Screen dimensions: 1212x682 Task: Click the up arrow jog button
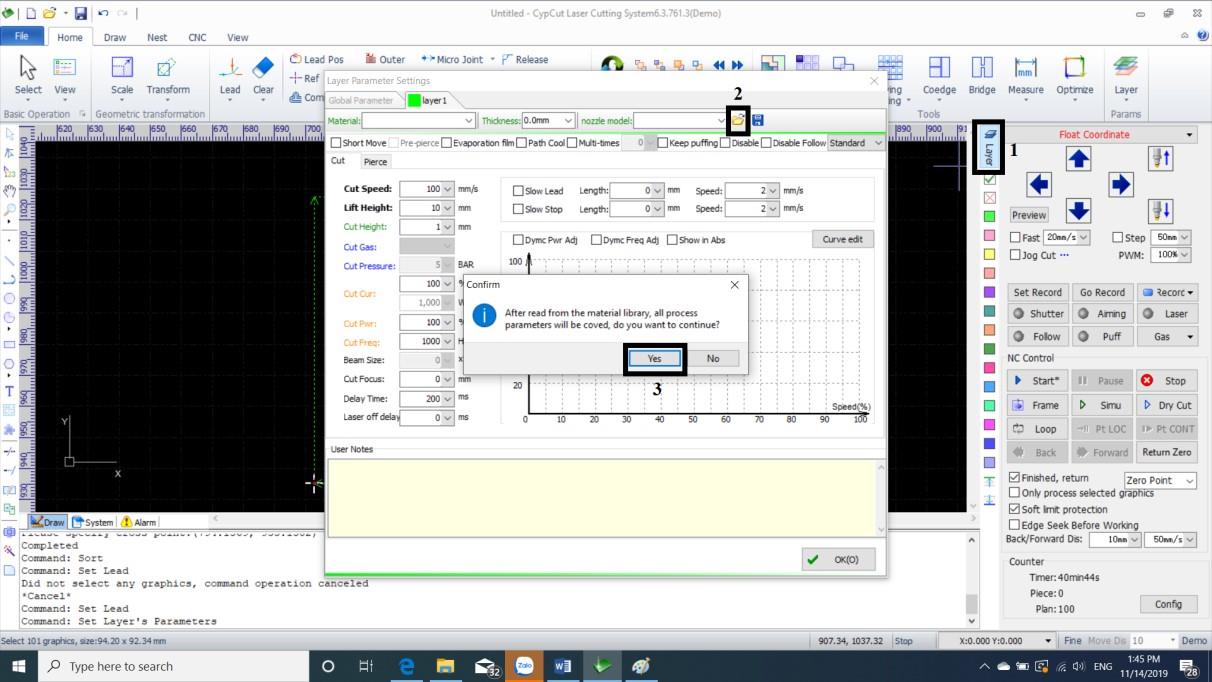pyautogui.click(x=1079, y=158)
